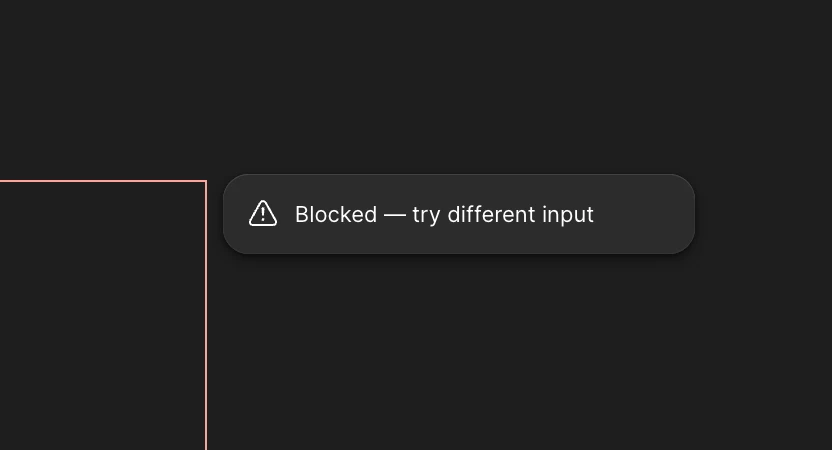Click the toast padding left of the warning icon
The width and height of the screenshot is (832, 450).
pos(236,214)
